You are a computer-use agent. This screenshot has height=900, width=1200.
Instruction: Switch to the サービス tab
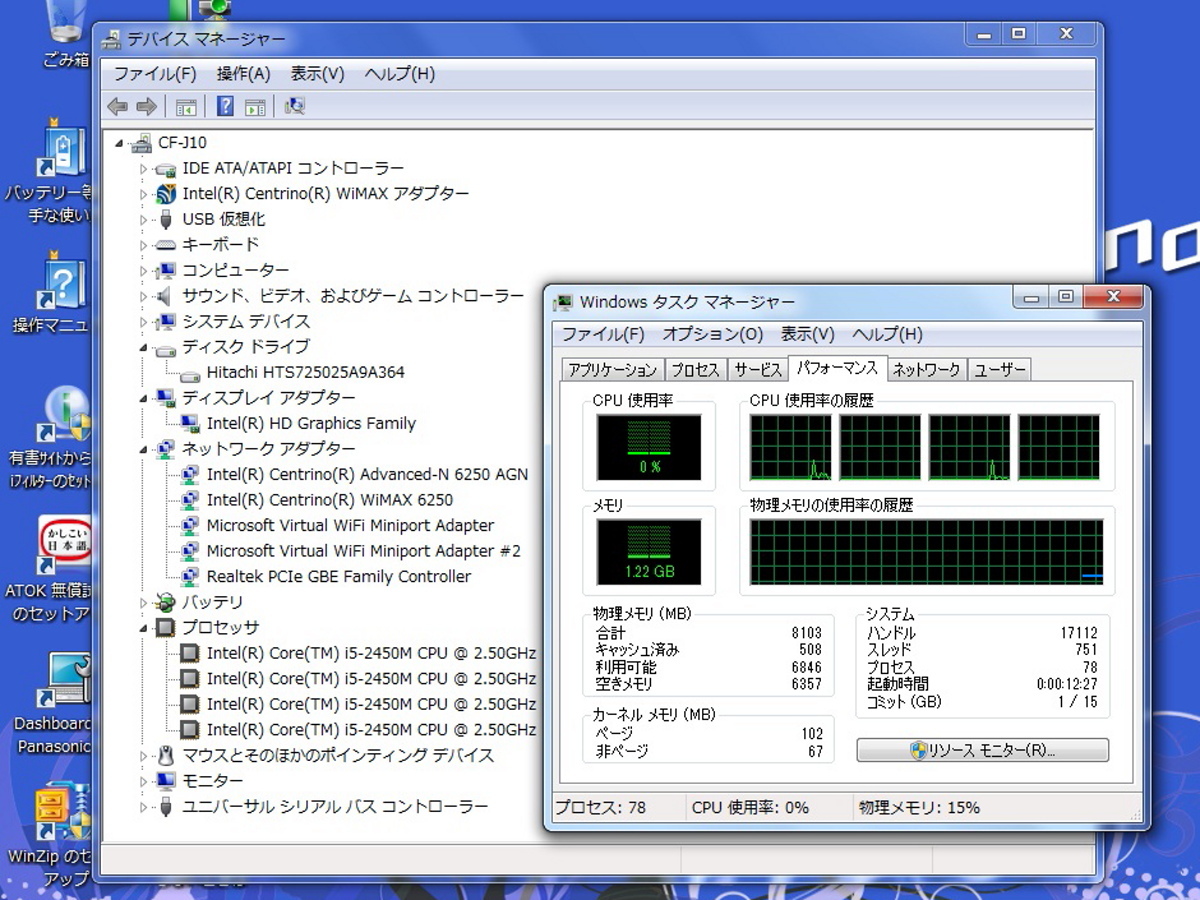point(757,370)
